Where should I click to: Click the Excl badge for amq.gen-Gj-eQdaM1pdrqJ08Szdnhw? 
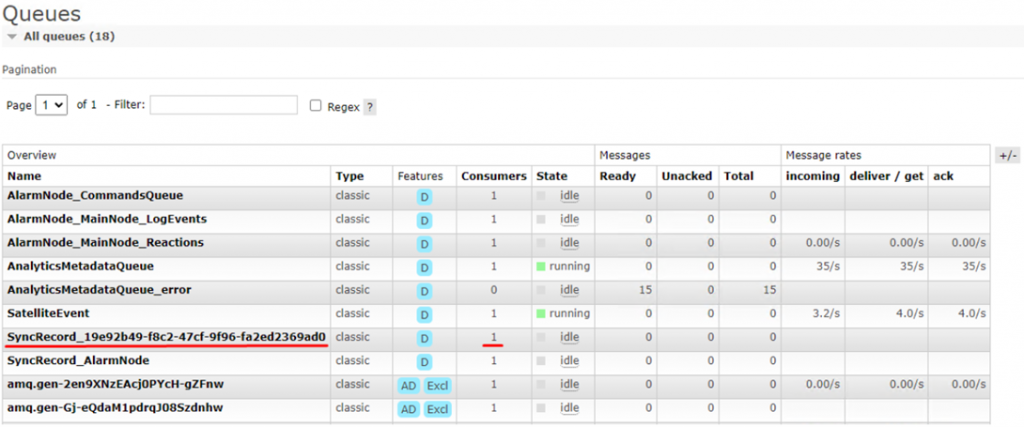(438, 409)
